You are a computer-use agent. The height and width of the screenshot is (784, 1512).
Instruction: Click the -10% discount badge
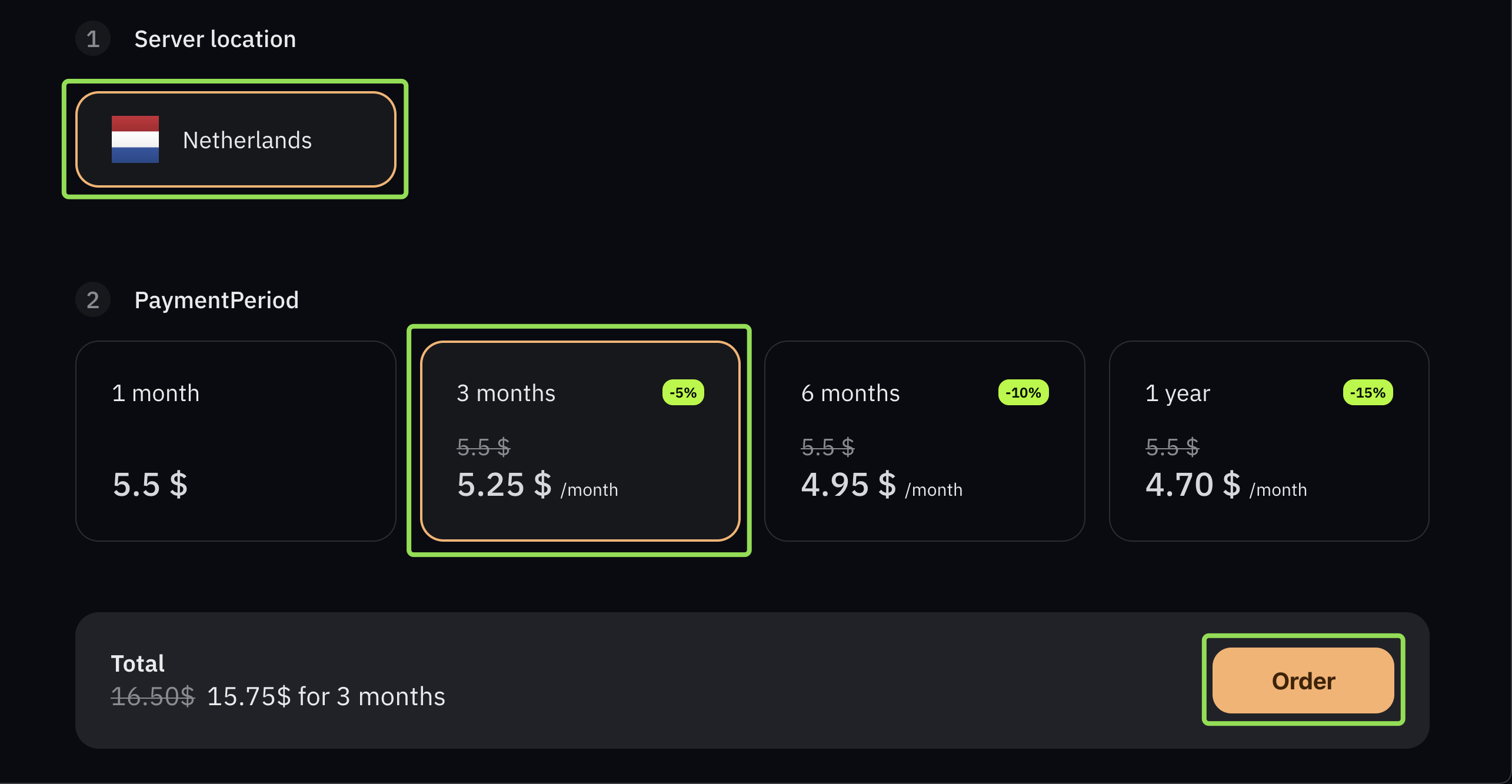point(1023,393)
